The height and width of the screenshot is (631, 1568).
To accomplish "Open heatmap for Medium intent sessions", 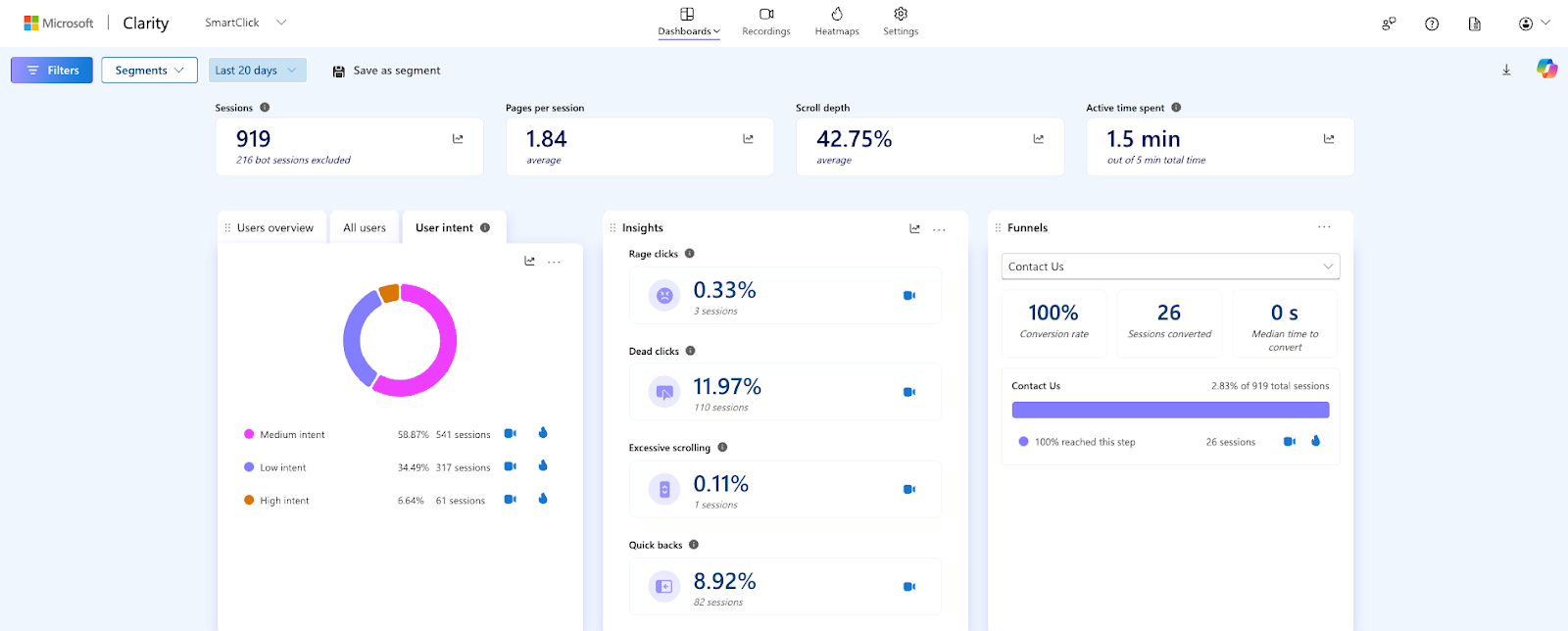I will click(x=543, y=433).
